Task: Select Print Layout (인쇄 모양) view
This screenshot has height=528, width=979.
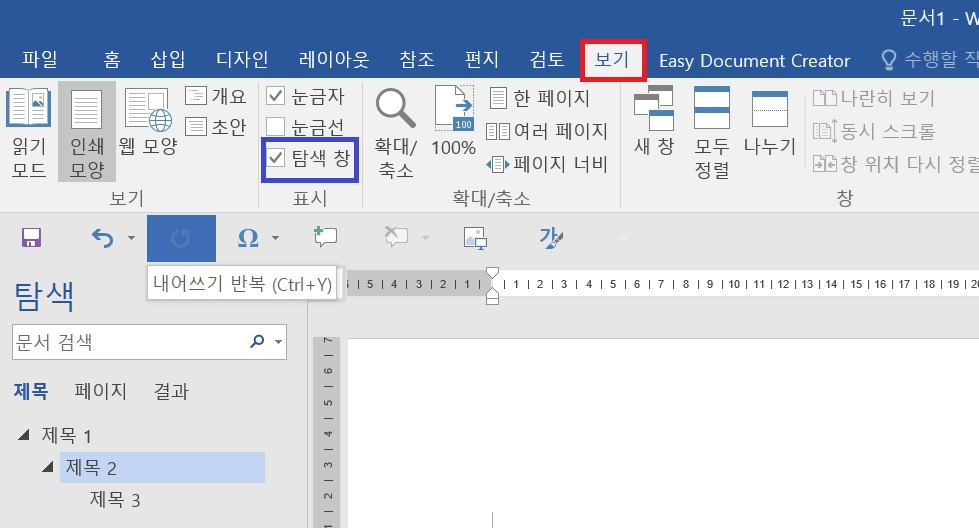Action: click(x=87, y=132)
